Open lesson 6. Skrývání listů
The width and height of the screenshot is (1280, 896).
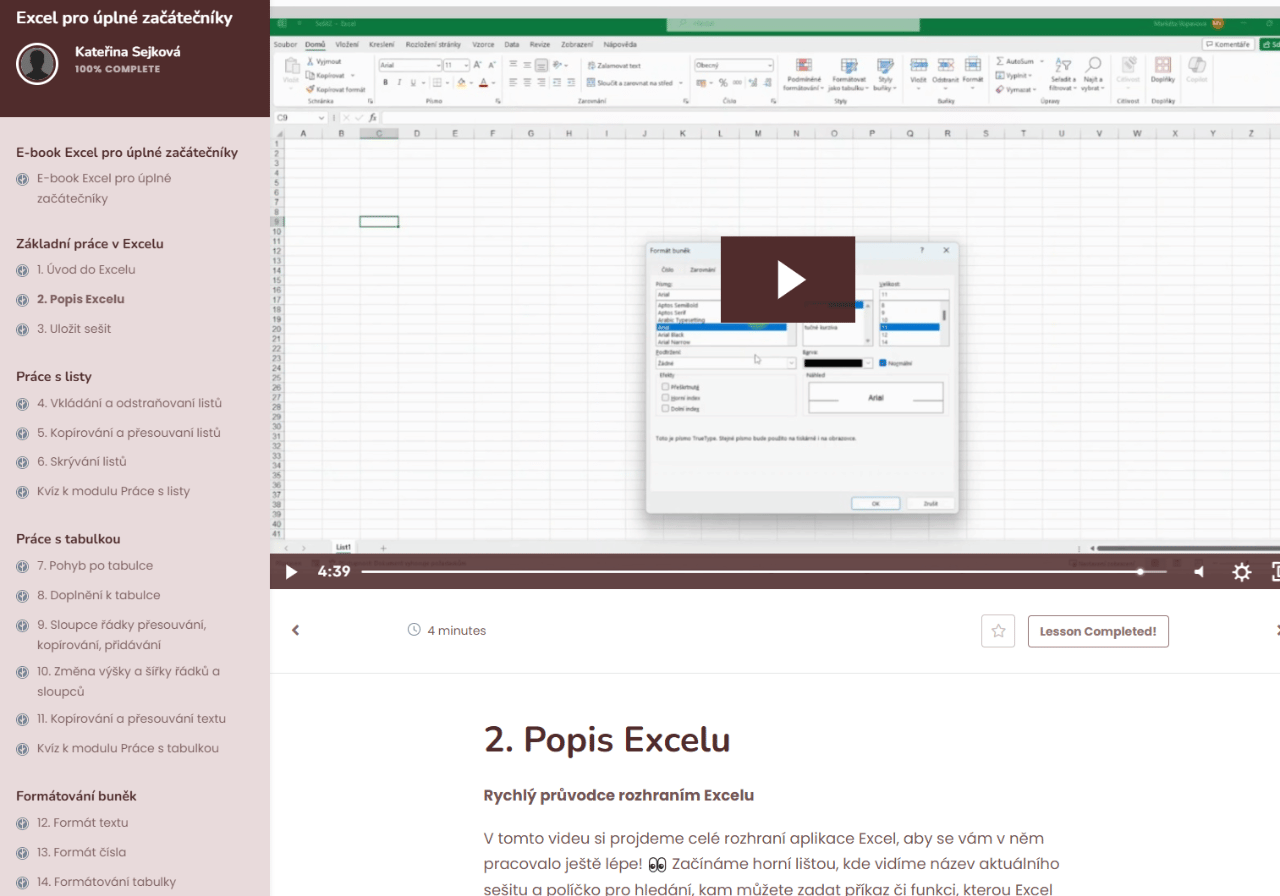[82, 462]
